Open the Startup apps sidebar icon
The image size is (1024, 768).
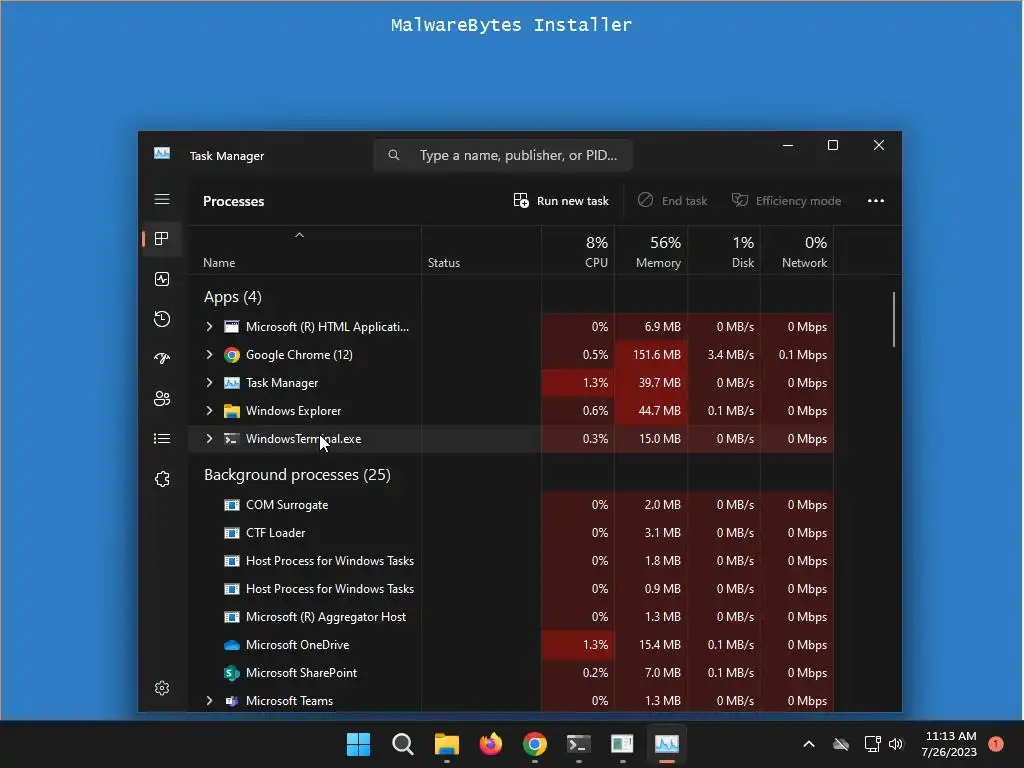click(x=162, y=359)
